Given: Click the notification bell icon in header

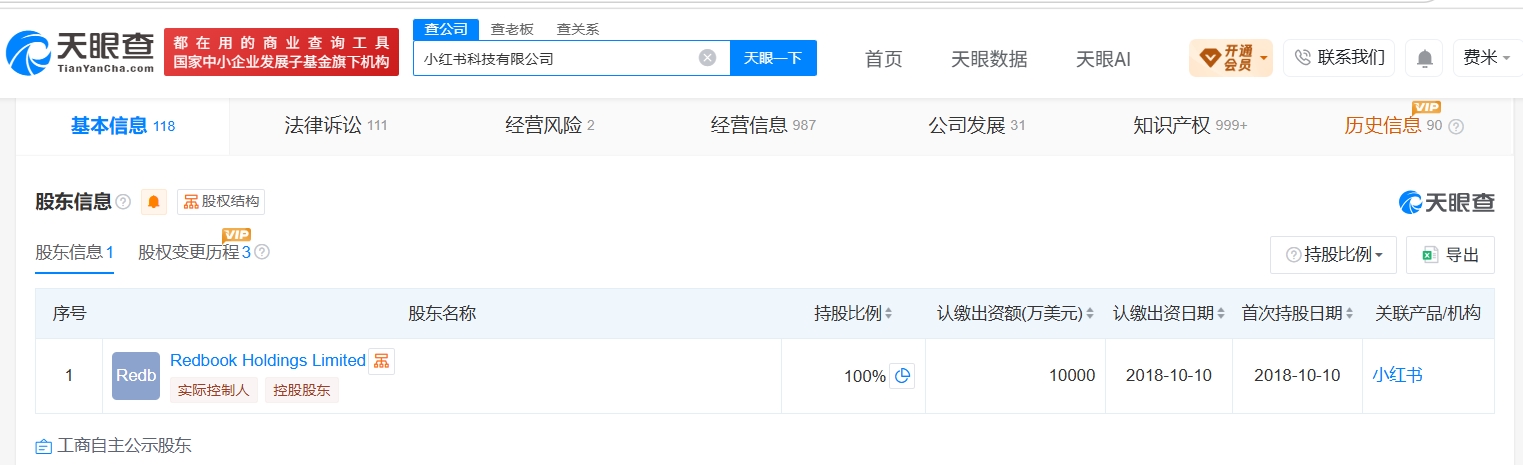Looking at the screenshot, I should 1424,58.
